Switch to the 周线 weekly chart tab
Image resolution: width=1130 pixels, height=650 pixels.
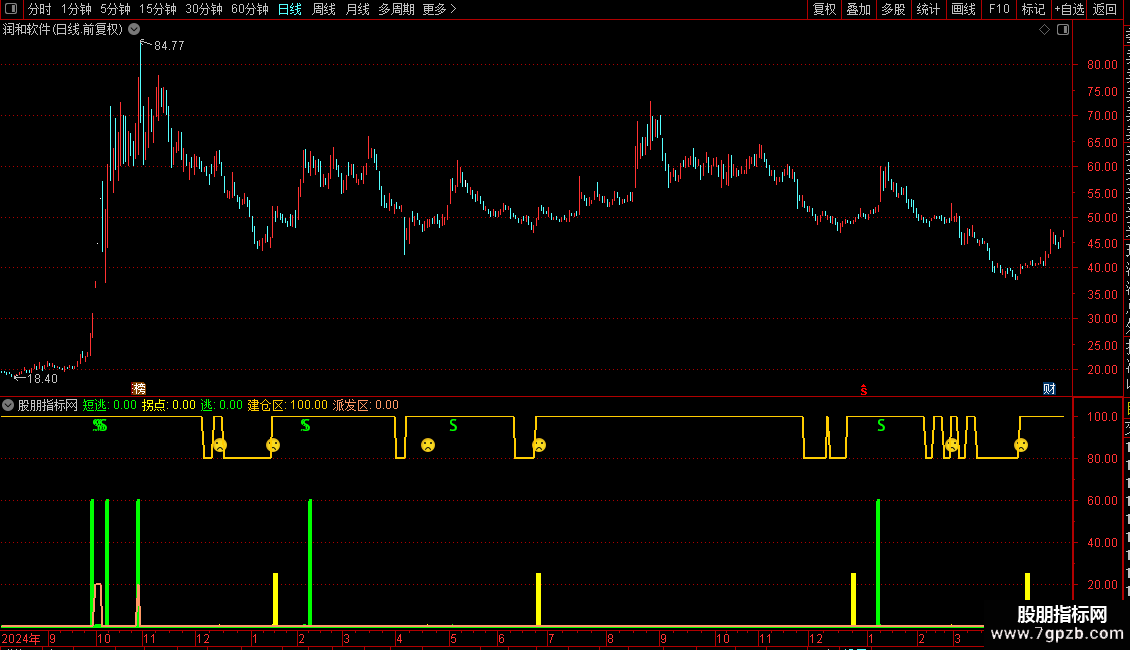tap(324, 9)
